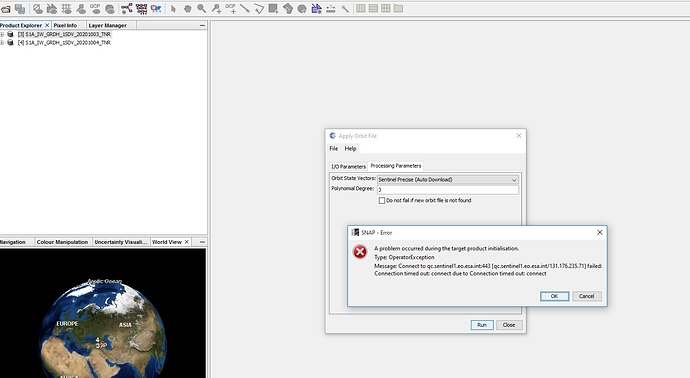Open Help menu in Apply Orbit File
690x378 pixels.
pos(350,149)
